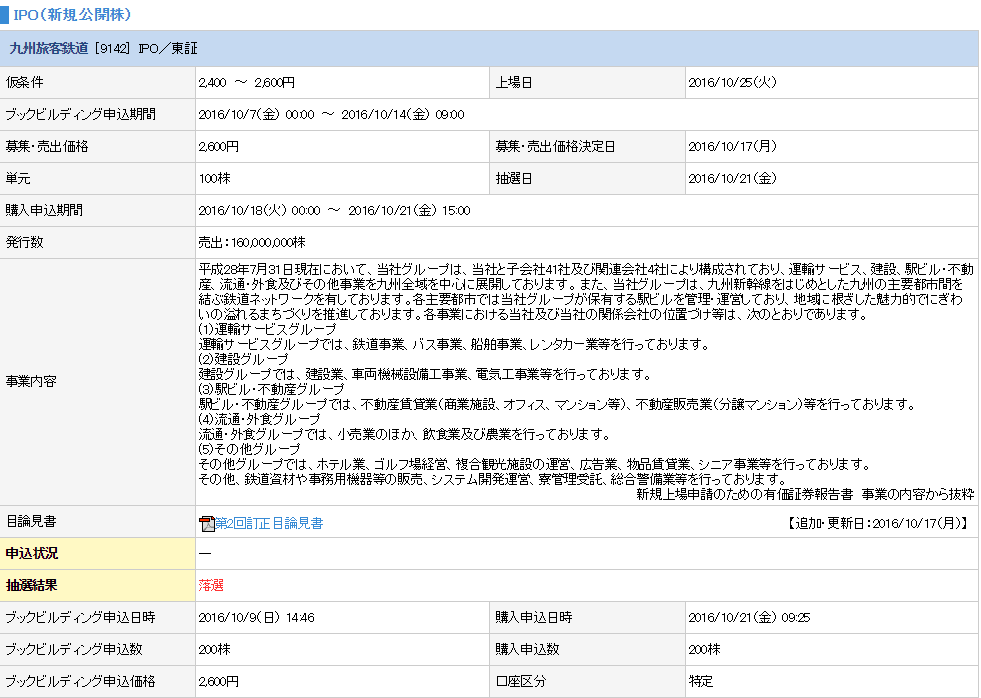Image resolution: width=981 pixels, height=698 pixels.
Task: Click the 抽選結果 label
Action: (x=31, y=585)
